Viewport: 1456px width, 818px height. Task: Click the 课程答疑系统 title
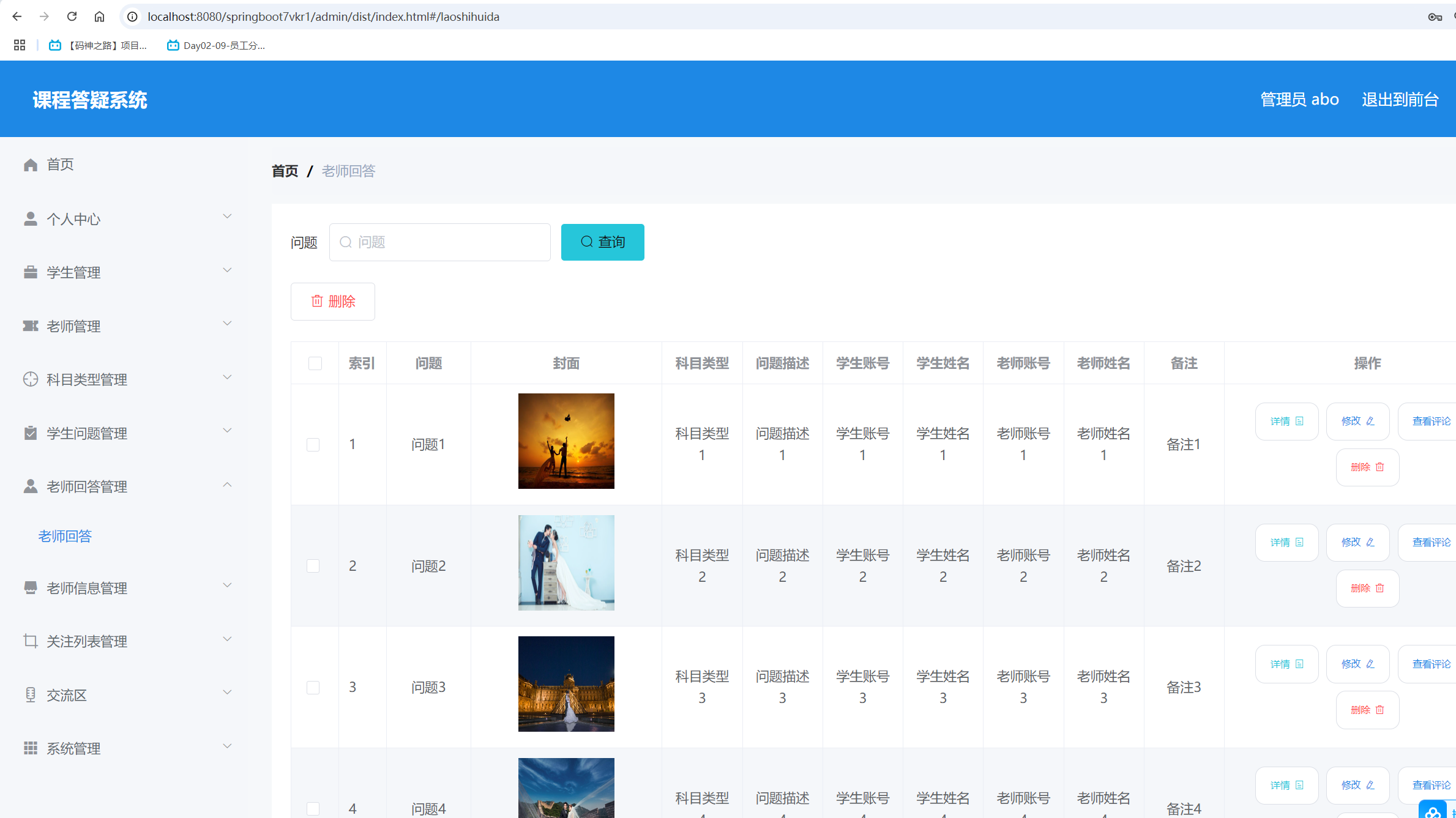click(90, 100)
